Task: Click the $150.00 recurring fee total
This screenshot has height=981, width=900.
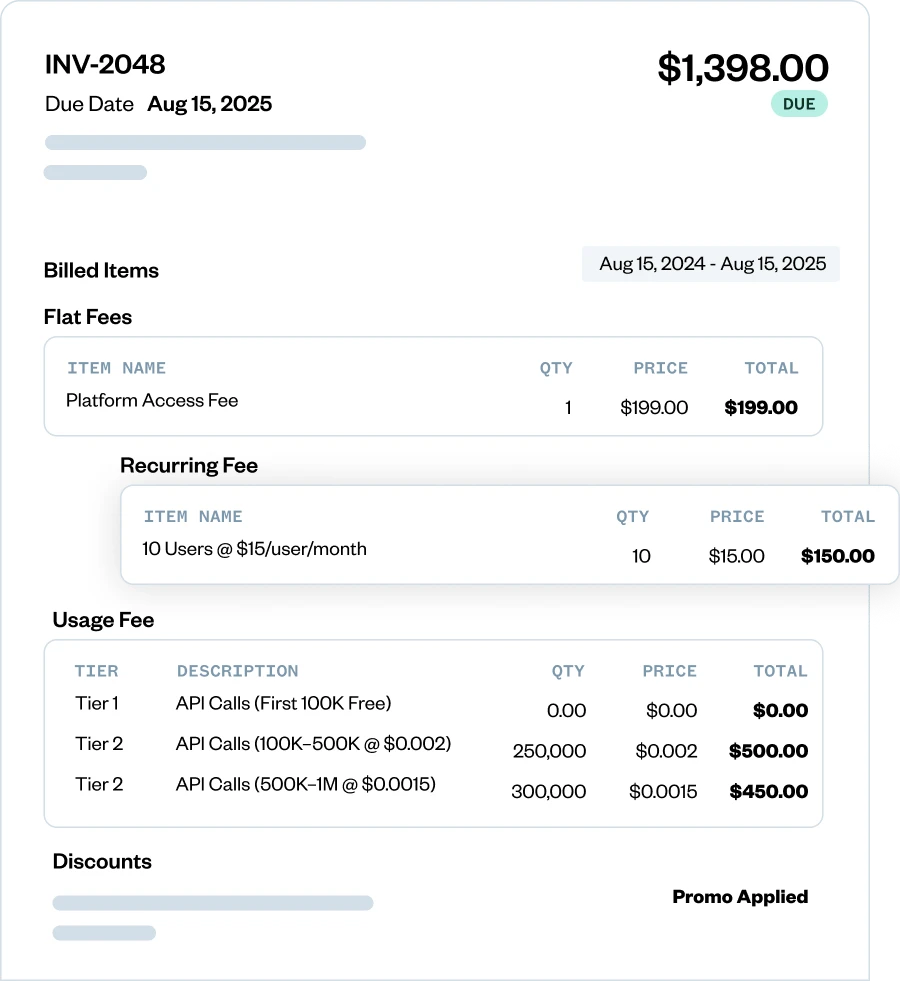Action: click(837, 556)
